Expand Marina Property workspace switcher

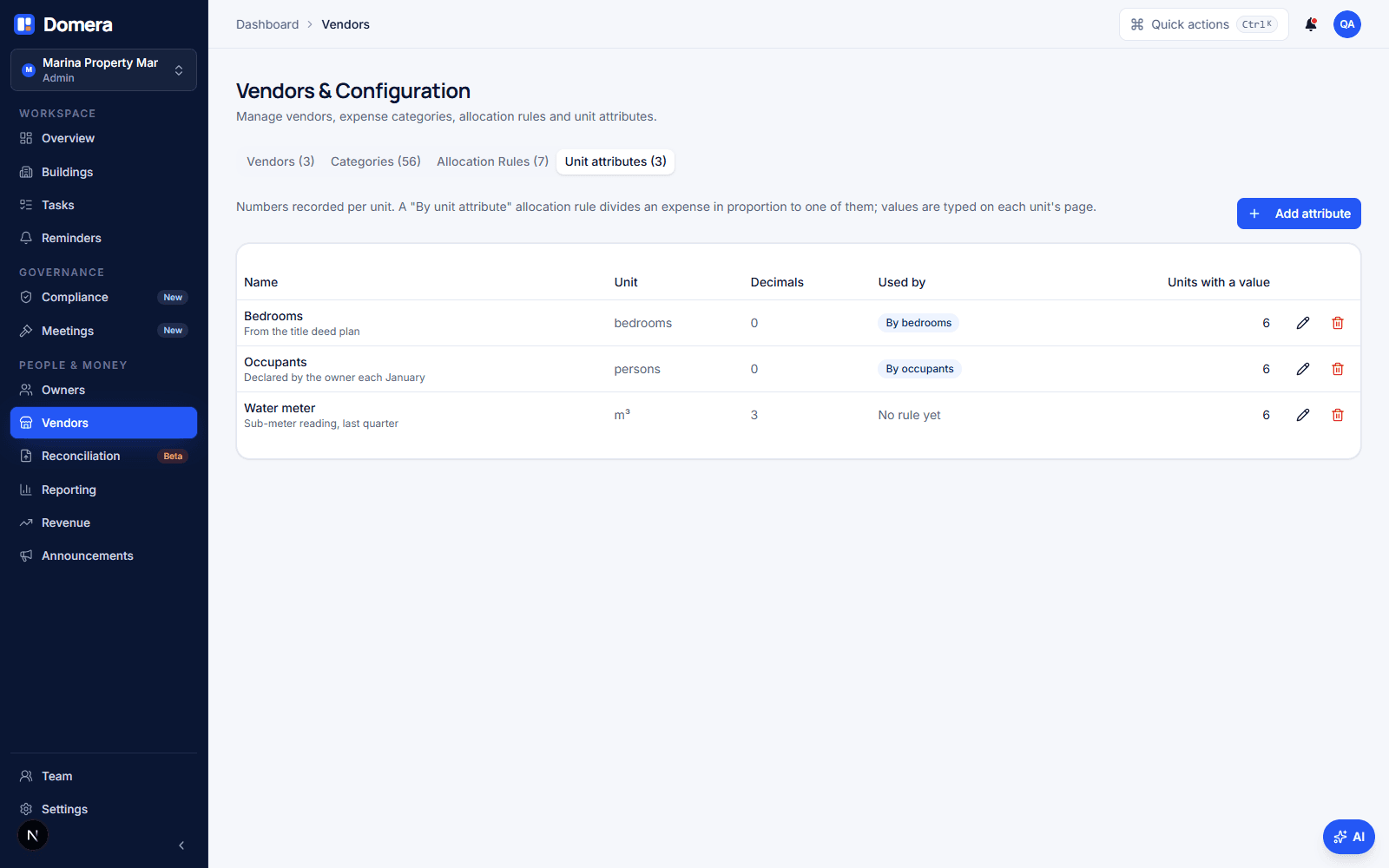(103, 69)
